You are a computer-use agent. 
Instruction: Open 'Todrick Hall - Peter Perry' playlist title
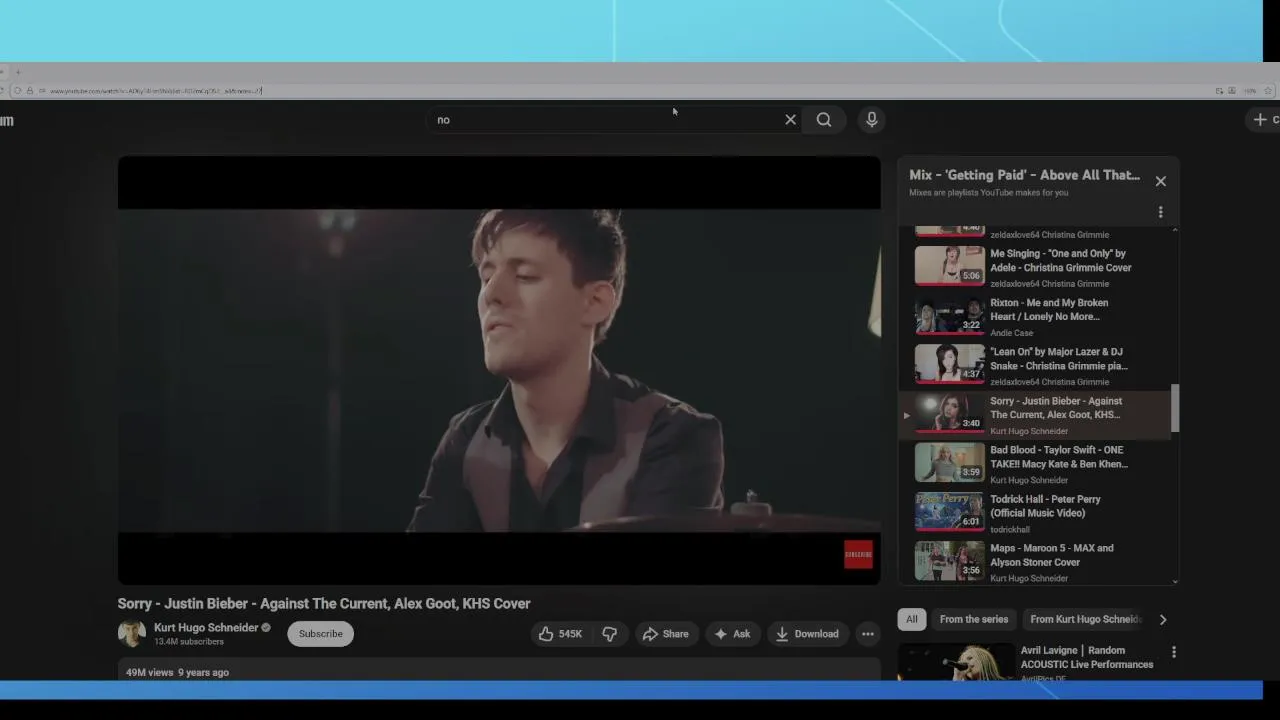pos(1045,506)
